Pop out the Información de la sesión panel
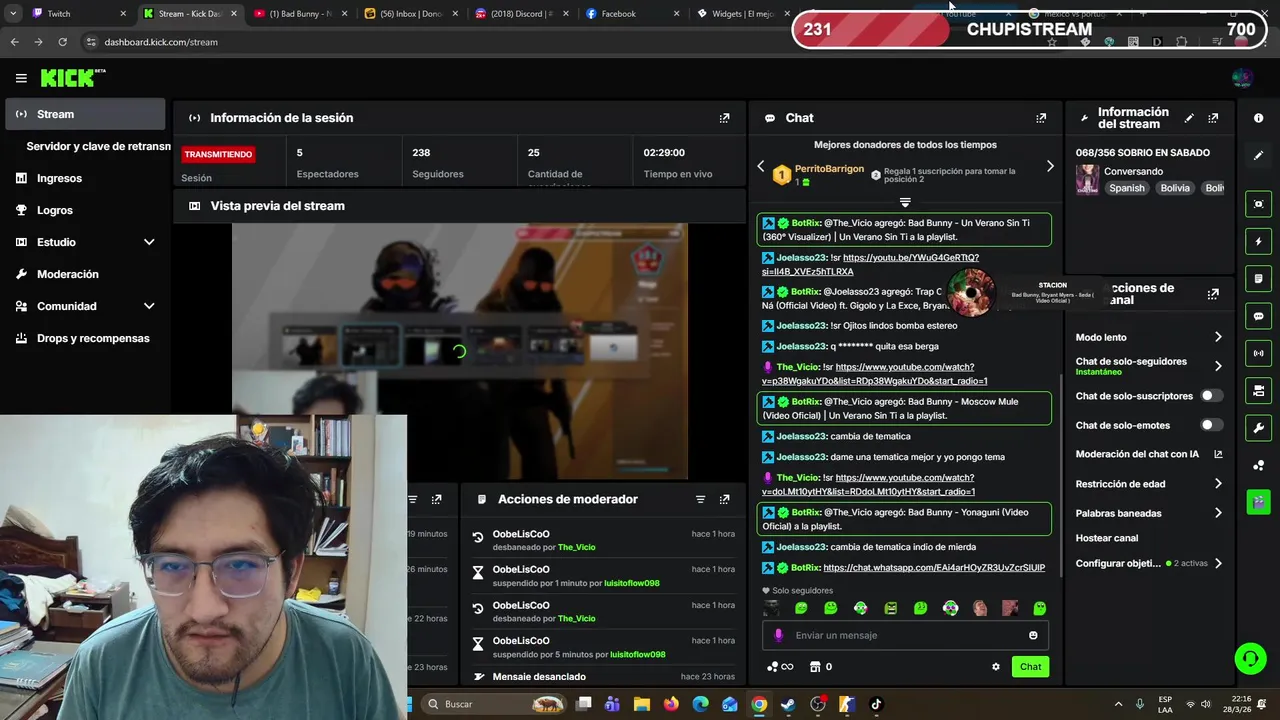 click(x=725, y=118)
